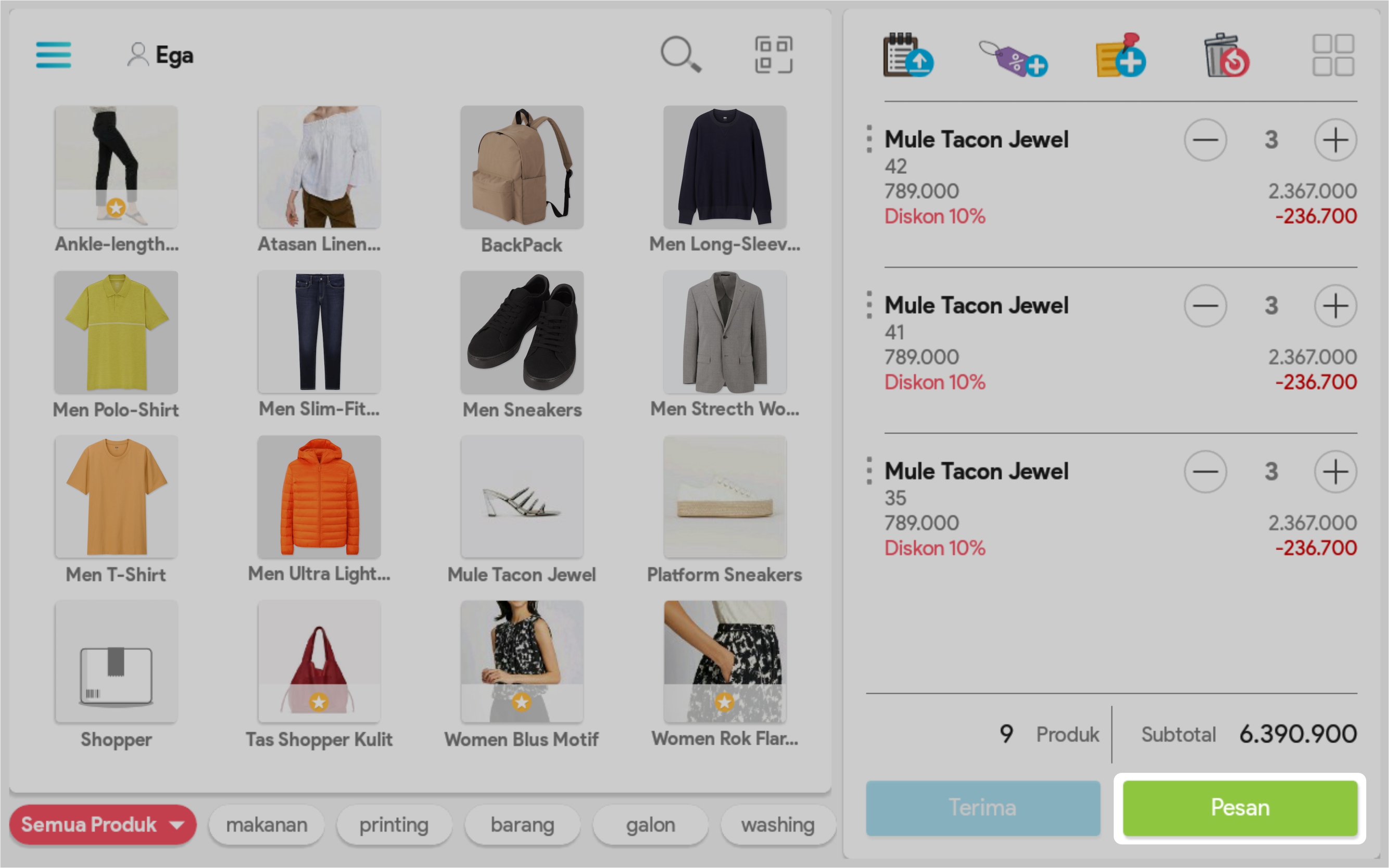Click the search magnifier icon

(x=680, y=55)
